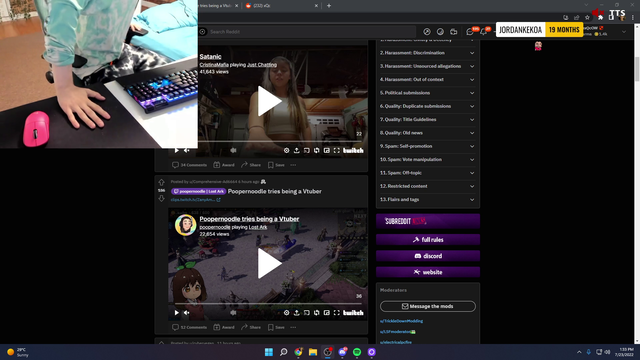The height and width of the screenshot is (360, 640).
Task: Open Poopernoodle tries being a Vtuber post title
Action: point(275,191)
